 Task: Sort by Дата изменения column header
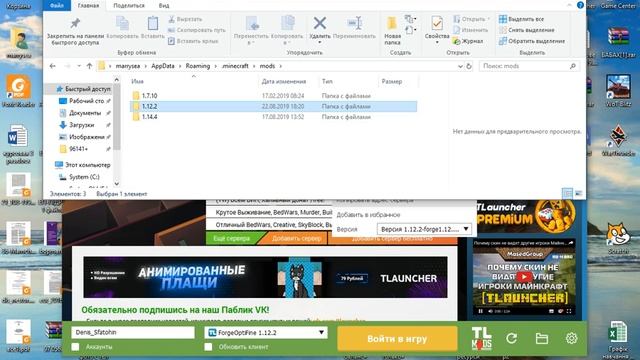pos(284,82)
